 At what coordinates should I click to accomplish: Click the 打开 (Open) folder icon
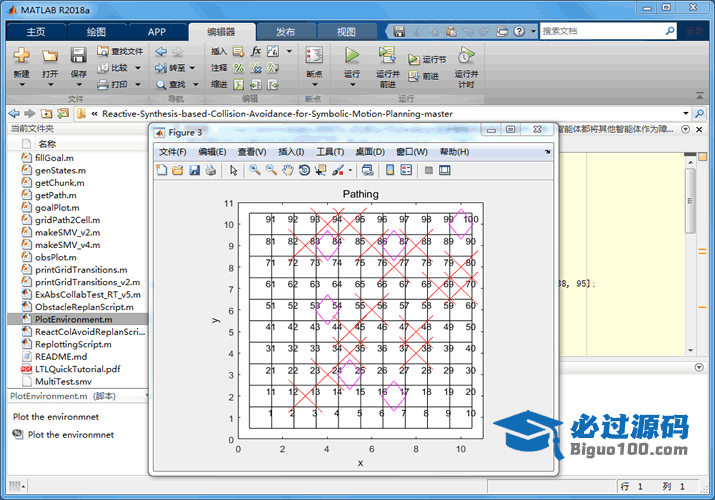[x=50, y=56]
